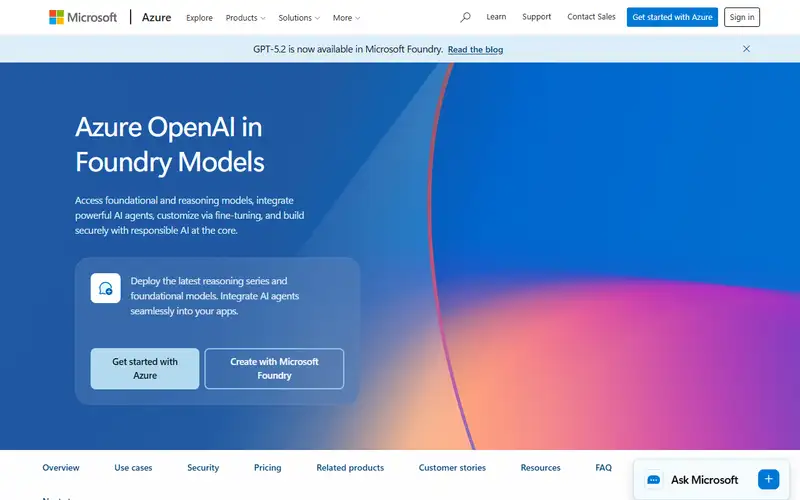Click header Get started with Azure button

tap(672, 17)
